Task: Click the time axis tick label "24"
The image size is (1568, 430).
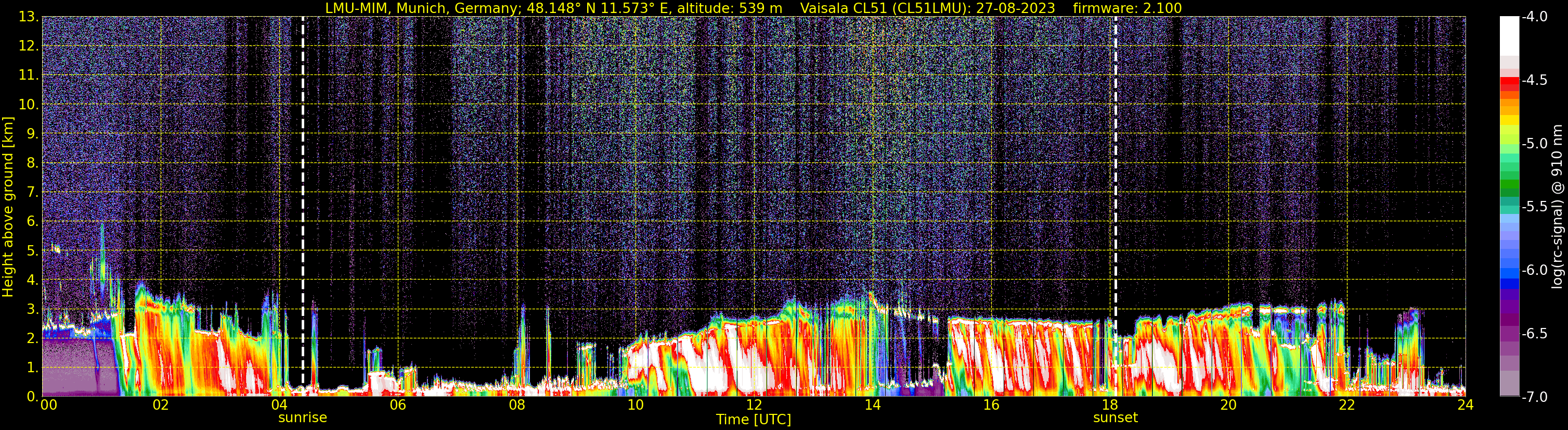Action: pyautogui.click(x=1466, y=405)
